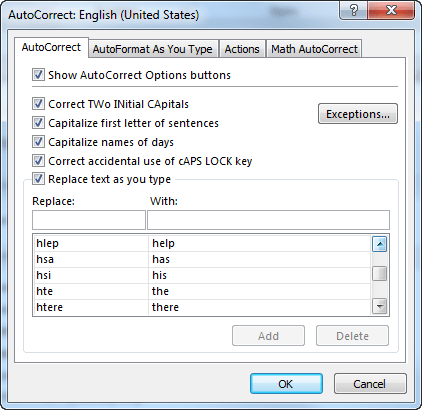
Task: Toggle Correct accidental use of cAPS LOCK key
Action: click(38, 161)
